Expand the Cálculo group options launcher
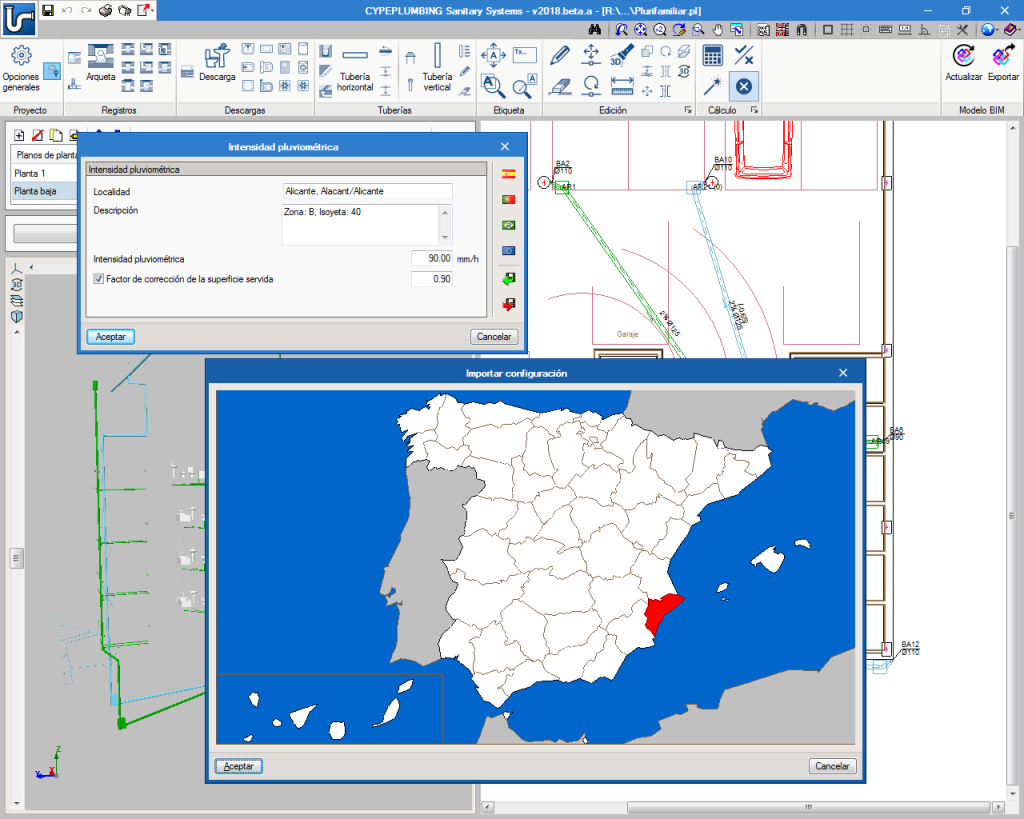The image size is (1024, 819). click(x=754, y=110)
